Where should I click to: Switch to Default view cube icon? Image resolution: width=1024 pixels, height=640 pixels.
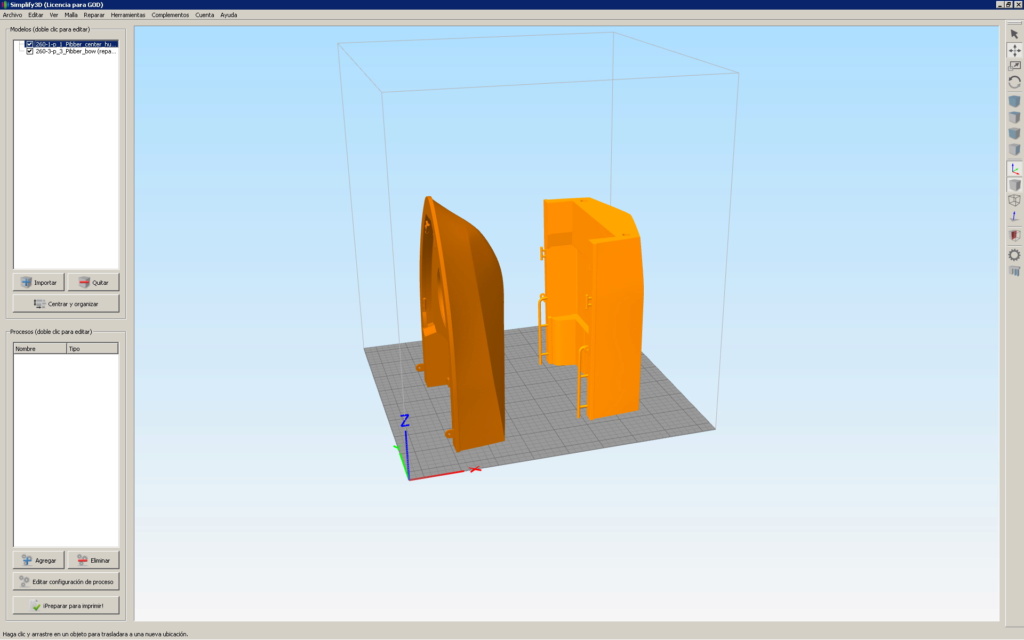coord(1014,101)
